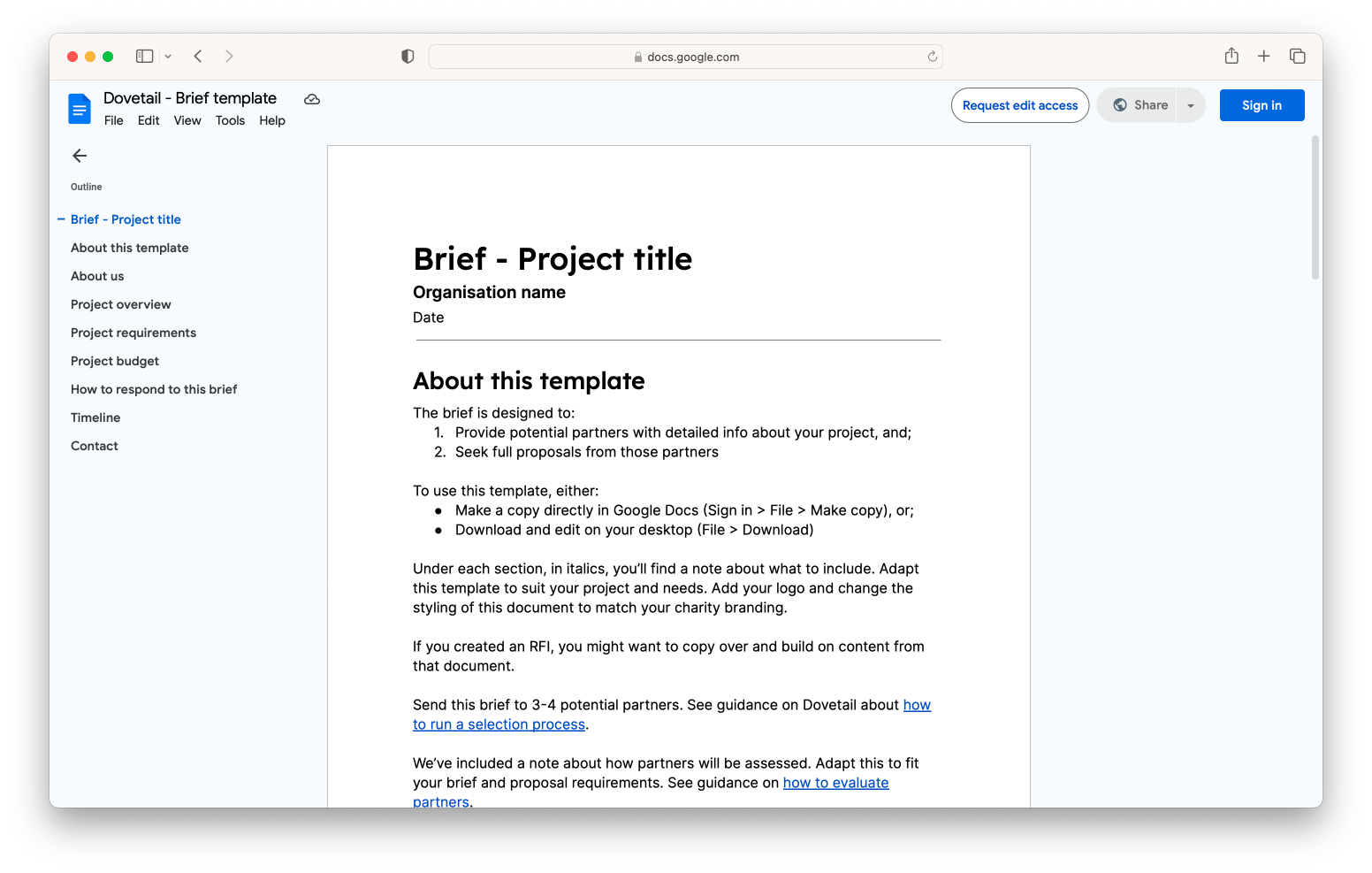1372x873 pixels.
Task: Open a new Safari tab
Action: point(1264,56)
